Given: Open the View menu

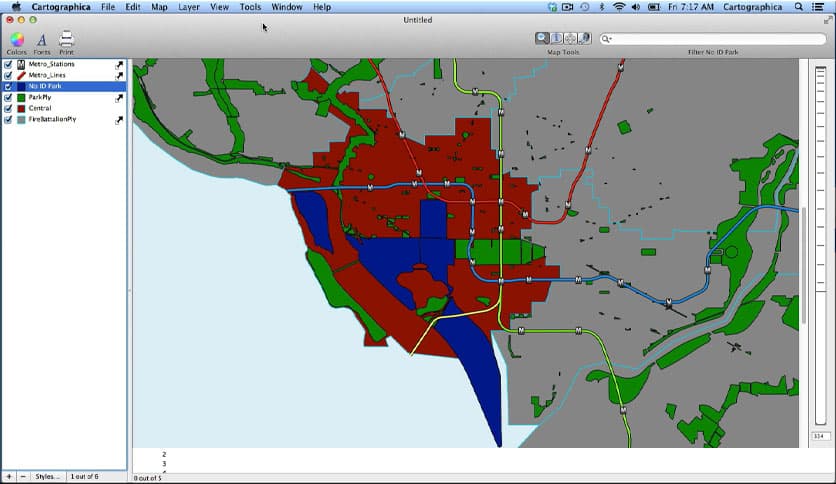Looking at the screenshot, I should (x=219, y=7).
